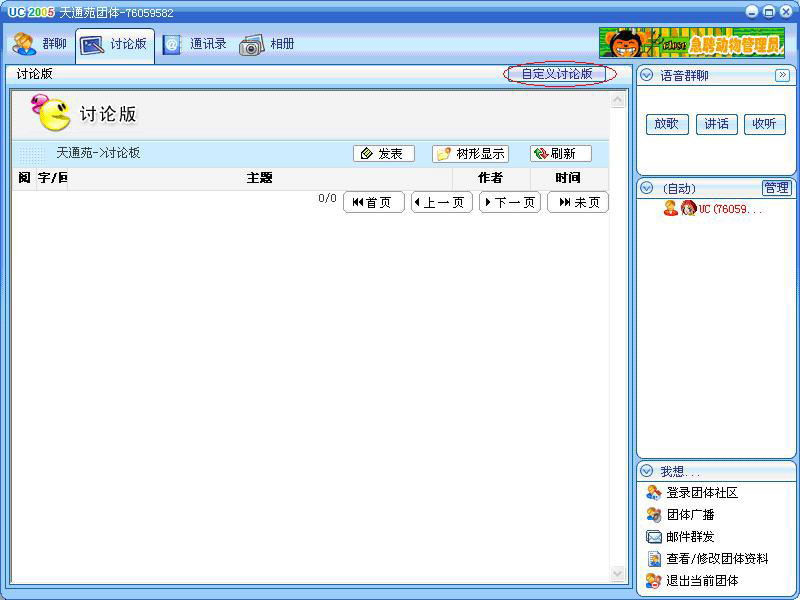Click the 邮件群发 envelope icon

pos(654,537)
